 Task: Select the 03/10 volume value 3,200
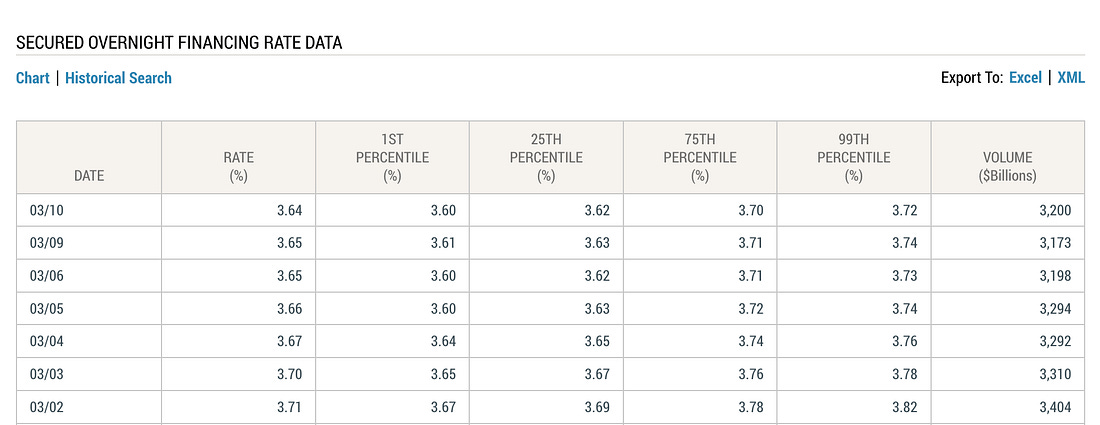(x=1055, y=210)
